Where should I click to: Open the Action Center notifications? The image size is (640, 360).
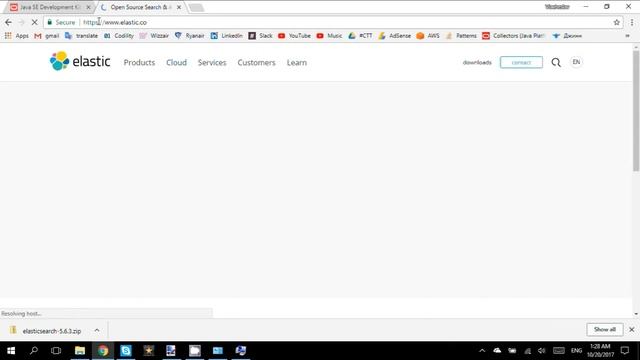coord(624,351)
